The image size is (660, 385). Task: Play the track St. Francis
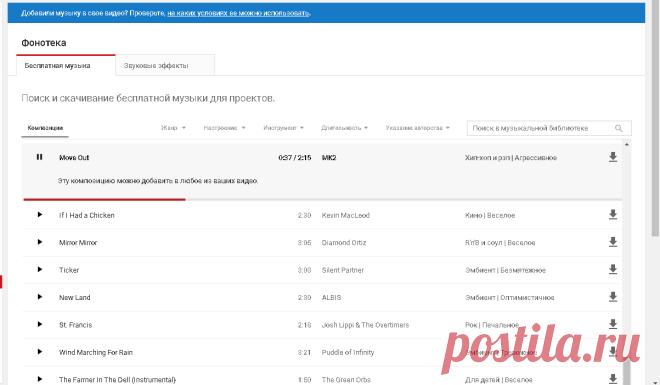pos(40,324)
